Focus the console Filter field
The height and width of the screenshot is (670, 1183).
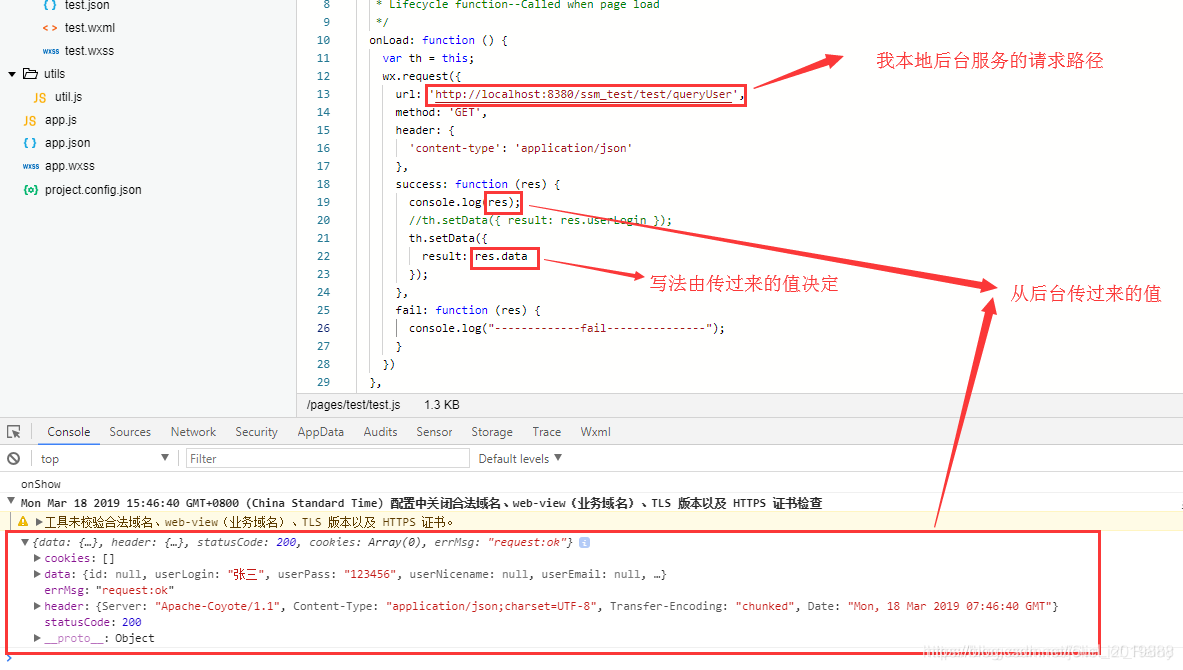327,458
